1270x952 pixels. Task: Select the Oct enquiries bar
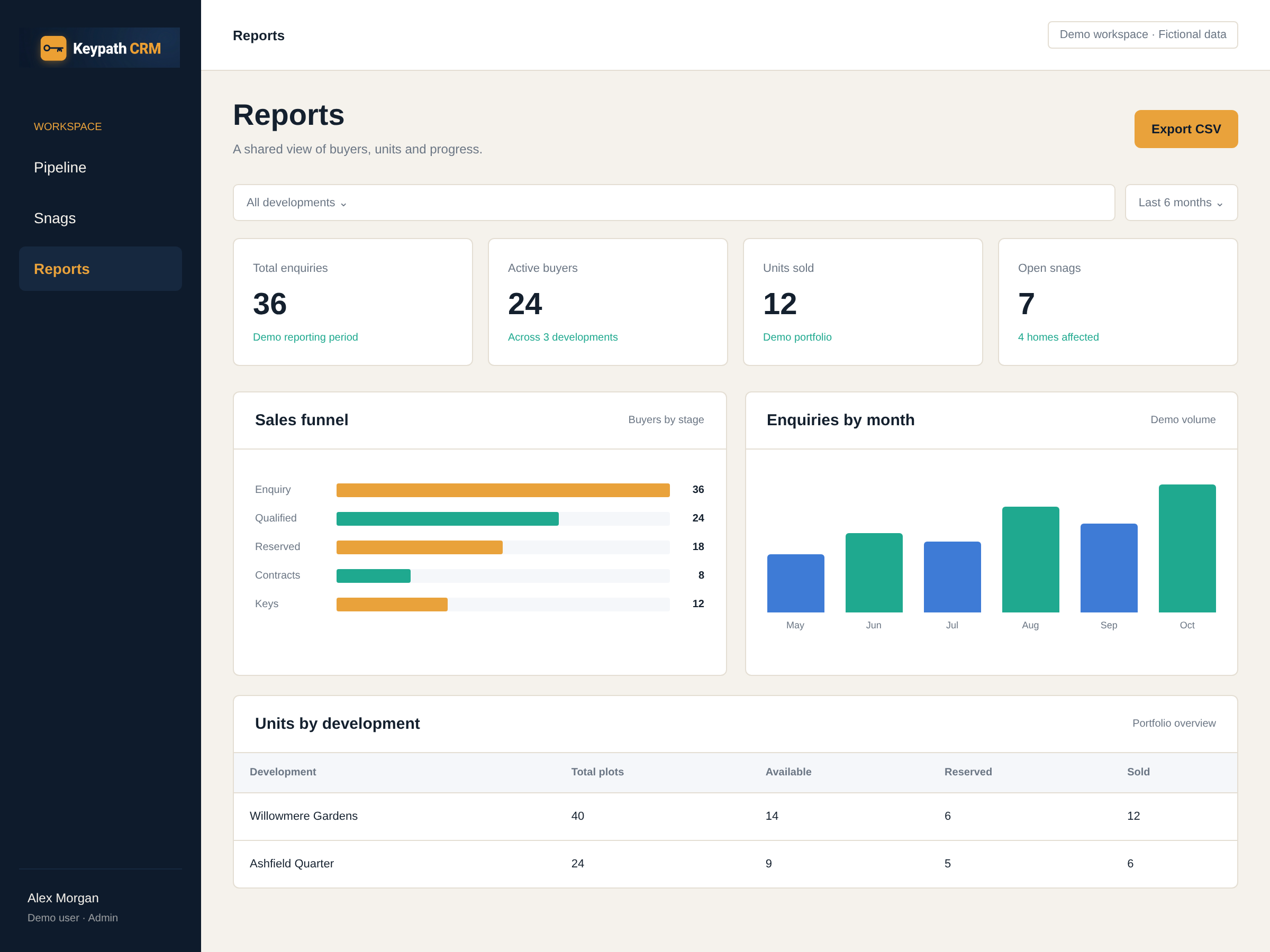click(1187, 548)
